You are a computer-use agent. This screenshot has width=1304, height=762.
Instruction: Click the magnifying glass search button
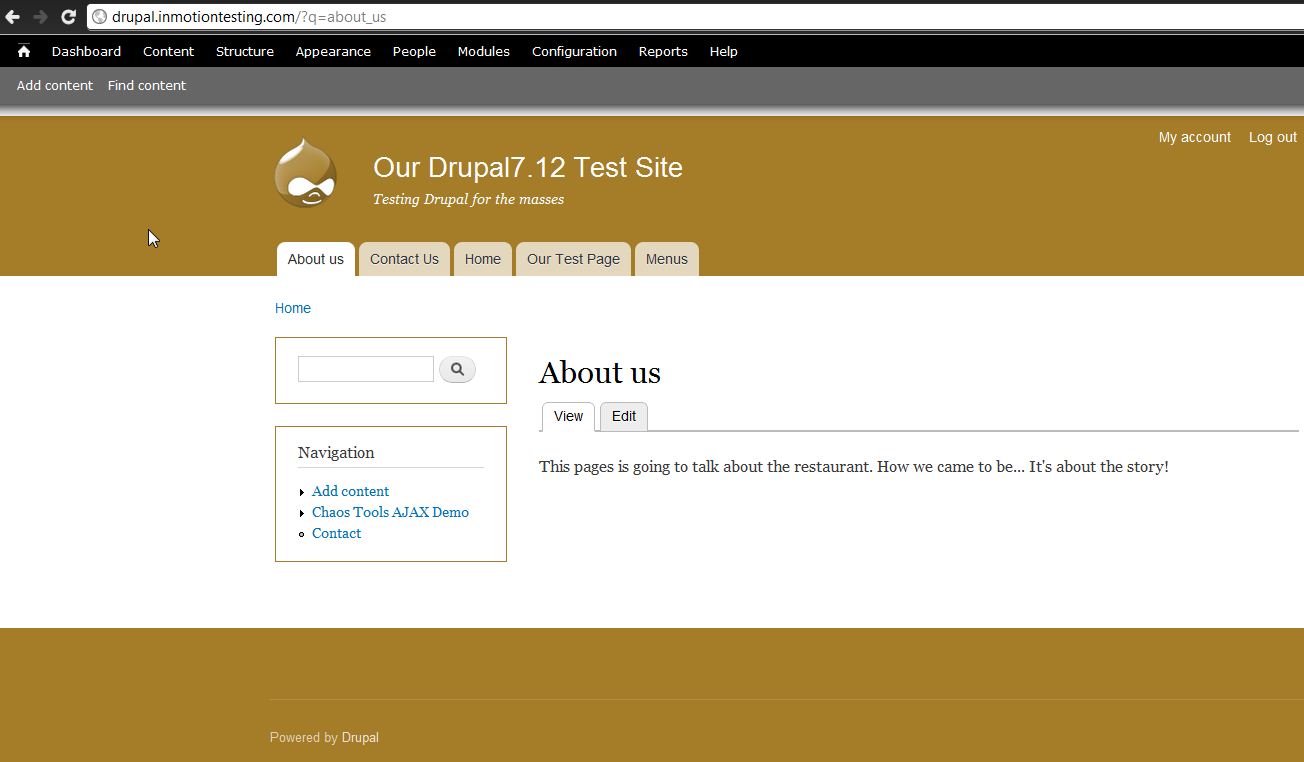click(457, 369)
